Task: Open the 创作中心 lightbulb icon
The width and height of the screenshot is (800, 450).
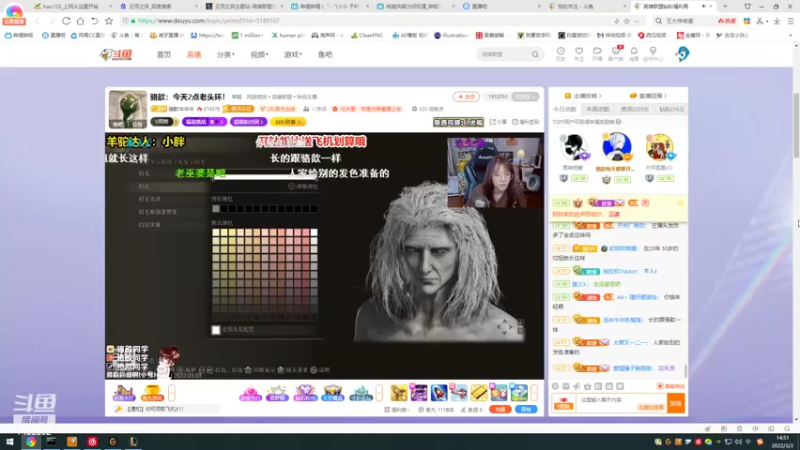Action: (x=653, y=54)
